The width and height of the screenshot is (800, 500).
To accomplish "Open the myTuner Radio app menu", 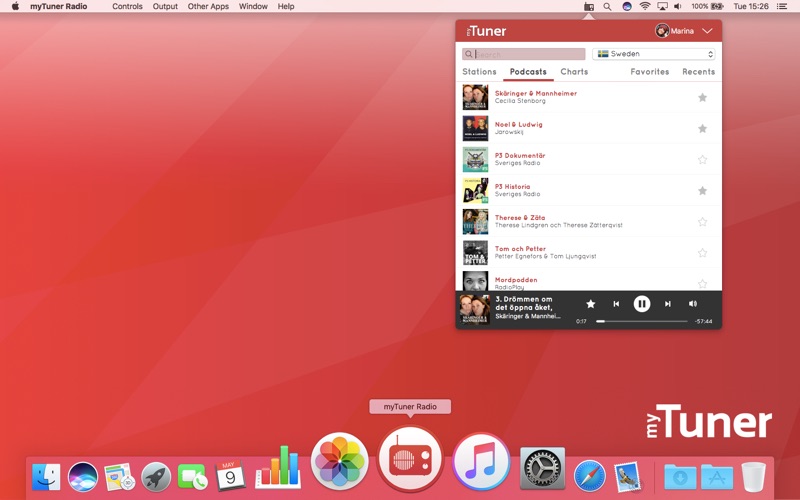I will (x=59, y=7).
